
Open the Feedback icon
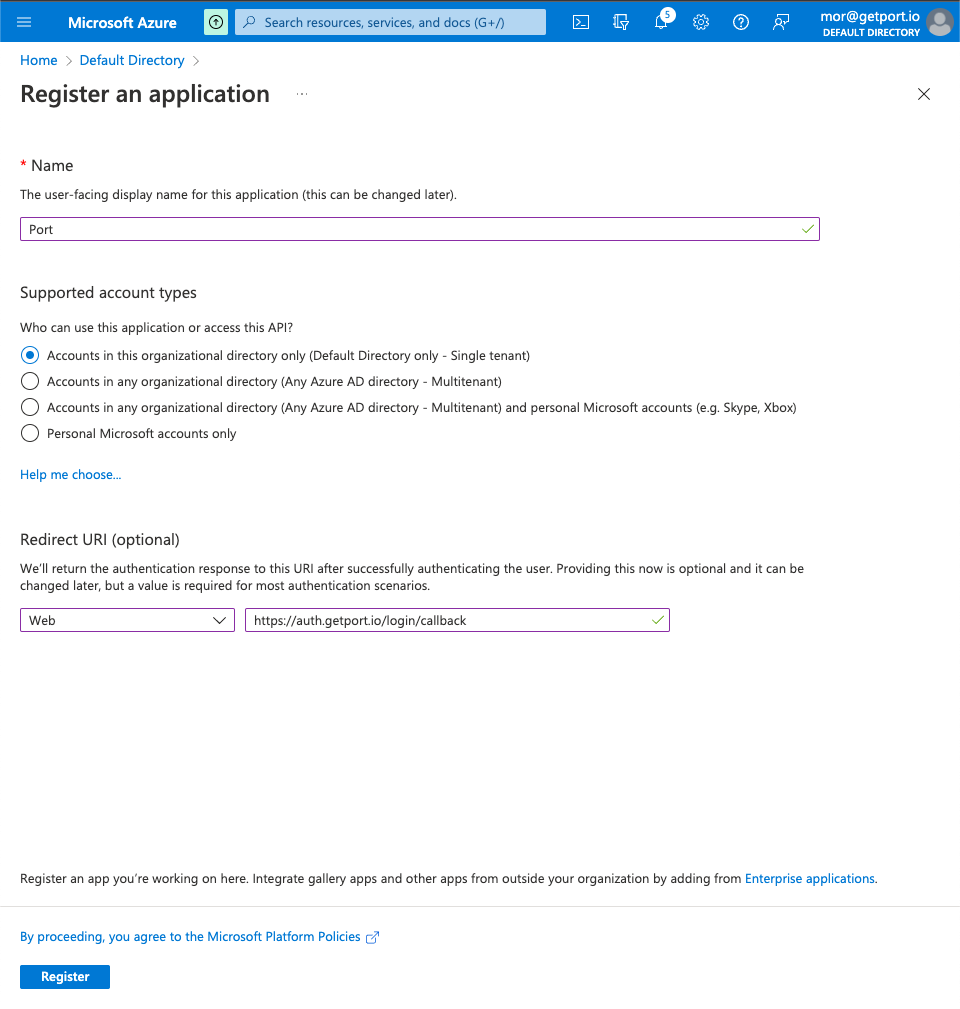781,22
